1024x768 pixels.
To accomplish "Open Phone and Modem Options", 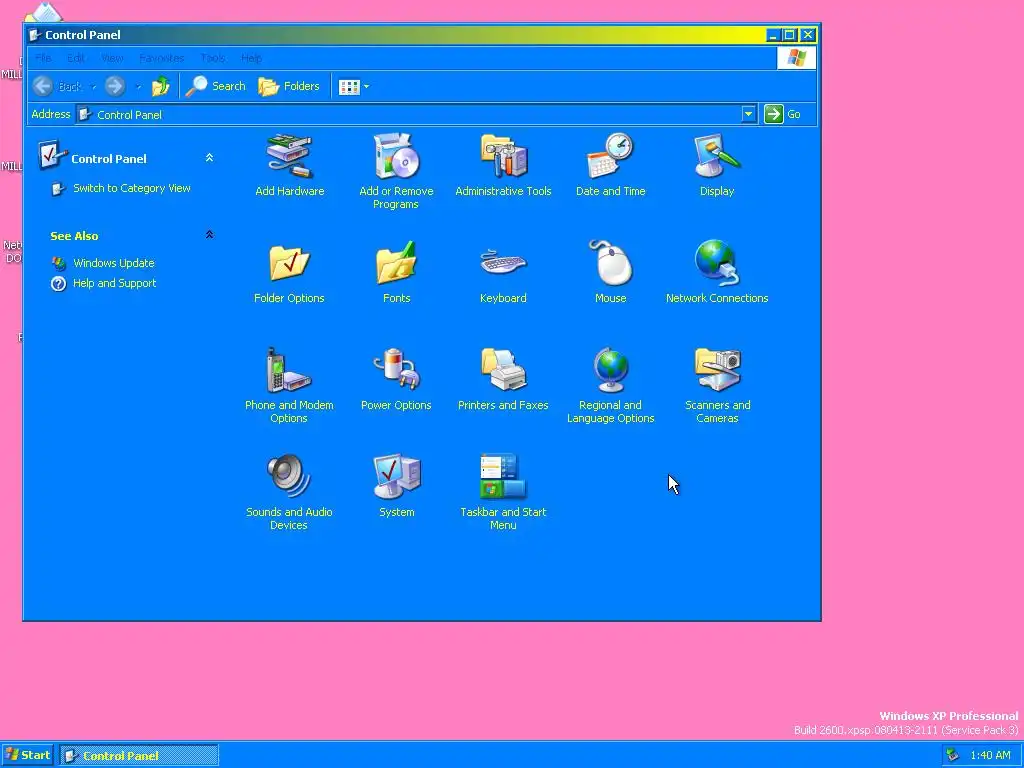I will 289,385.
